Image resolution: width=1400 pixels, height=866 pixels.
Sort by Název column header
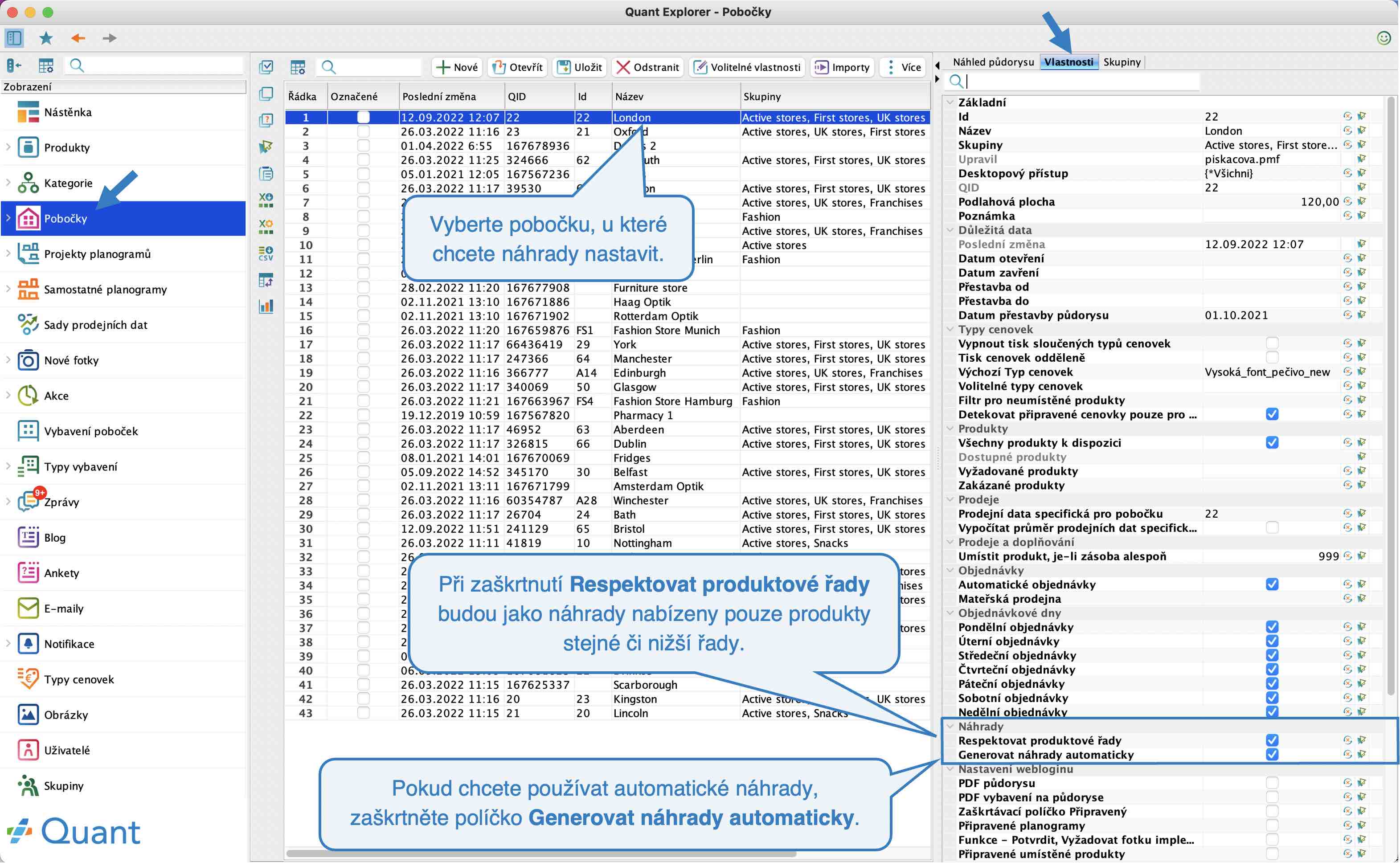(x=675, y=97)
